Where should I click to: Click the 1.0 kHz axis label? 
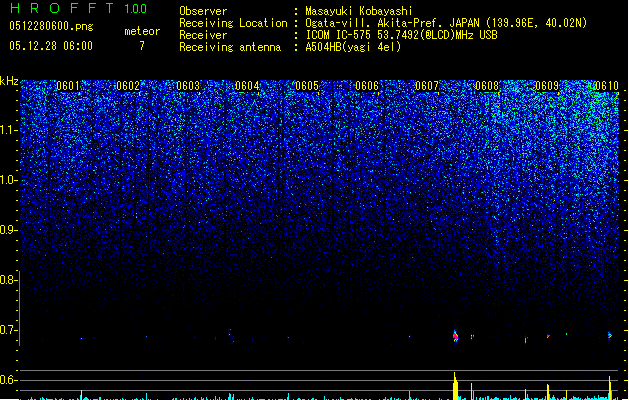(9, 180)
